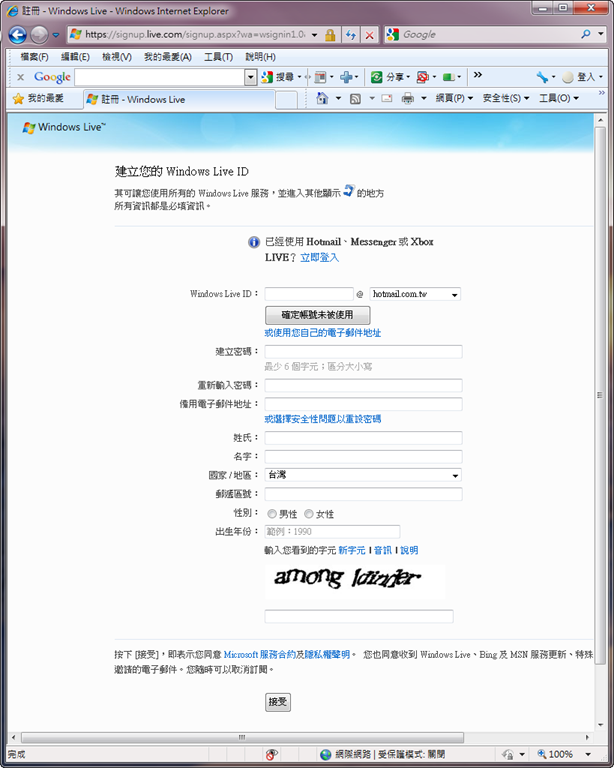
Task: Open the 網頁(P) Page dropdown menu
Action: click(x=454, y=98)
